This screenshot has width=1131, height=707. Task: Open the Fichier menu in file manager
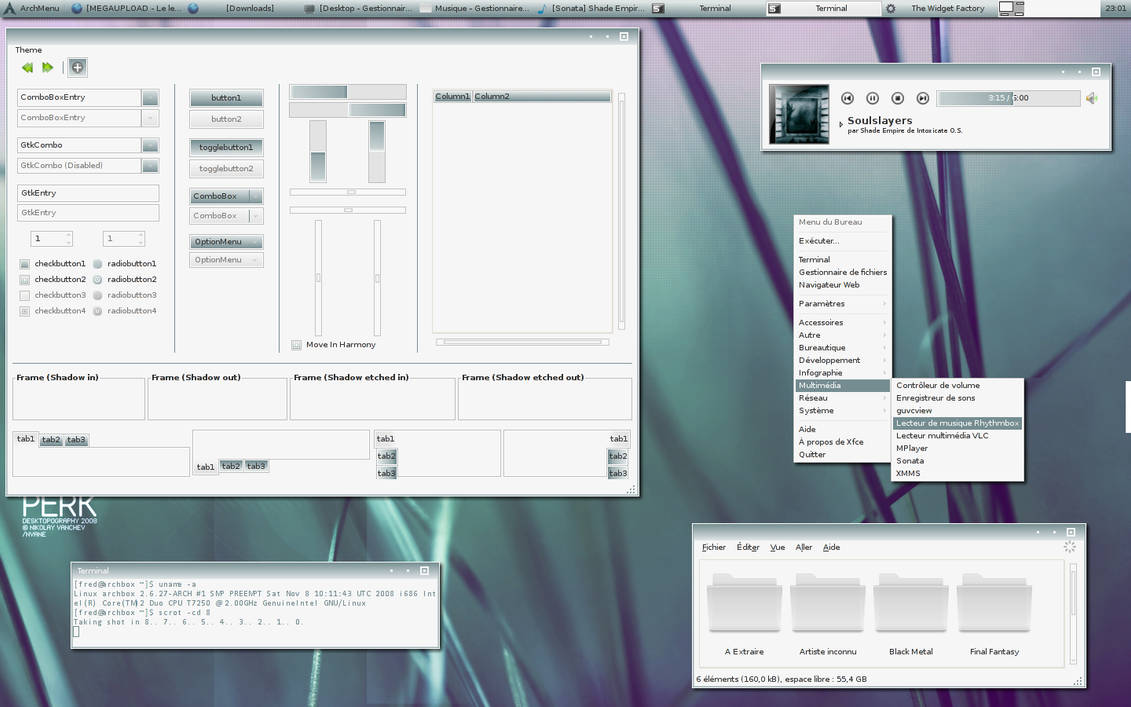click(714, 548)
